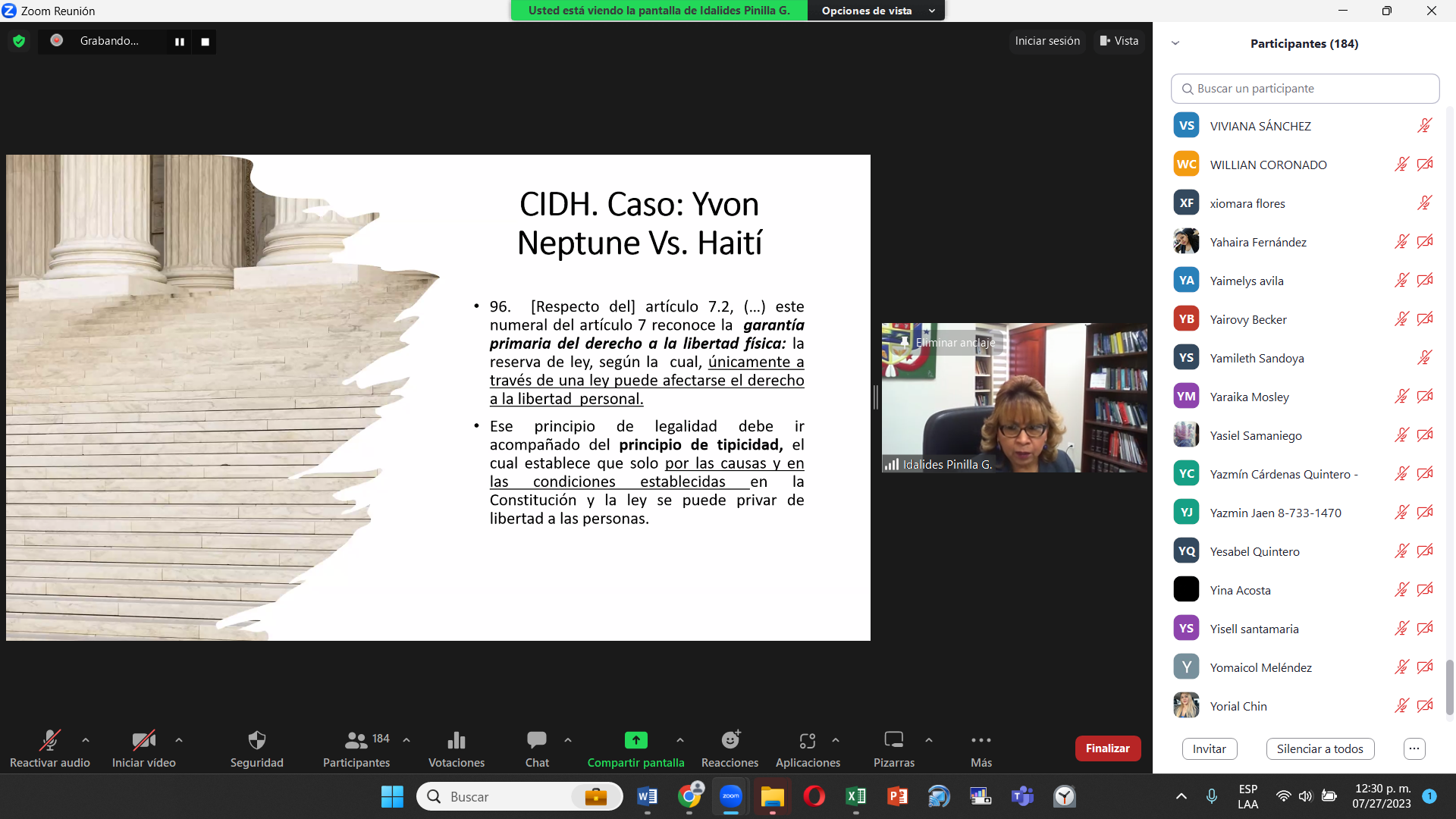Open Word from the taskbar
The image size is (1456, 819).
(x=647, y=796)
